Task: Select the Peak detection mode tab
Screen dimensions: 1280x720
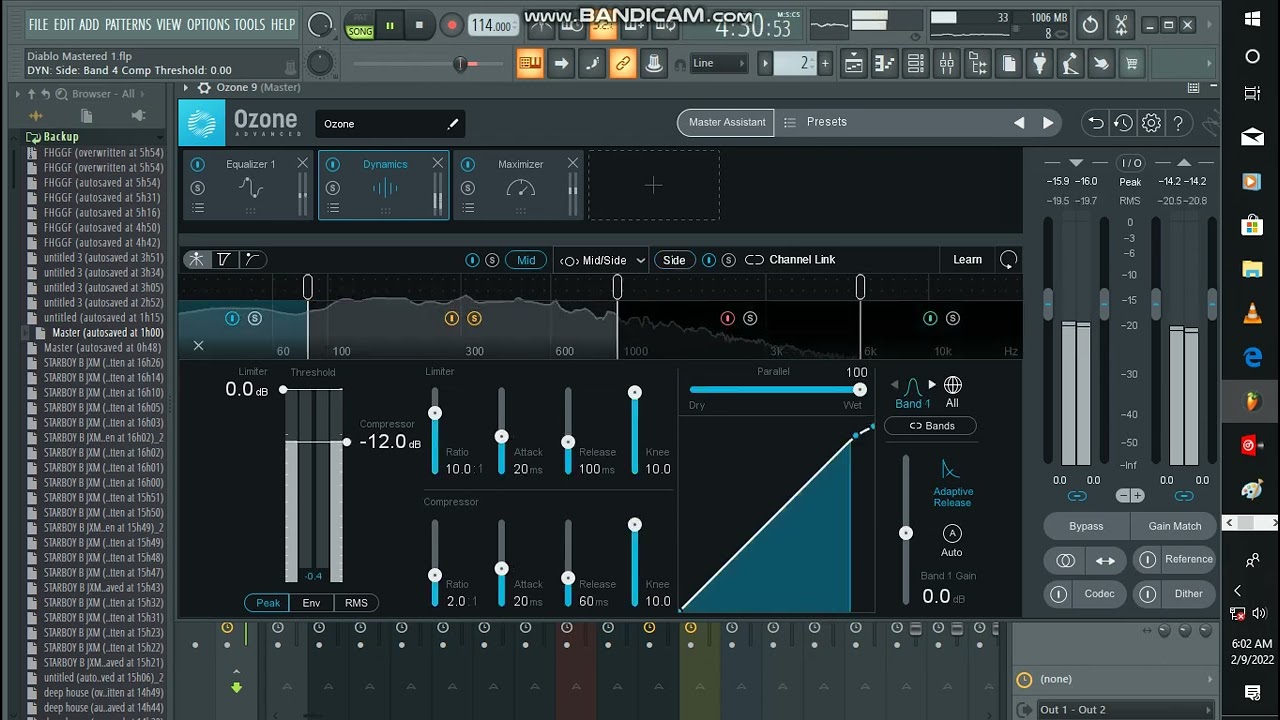Action: click(x=268, y=603)
